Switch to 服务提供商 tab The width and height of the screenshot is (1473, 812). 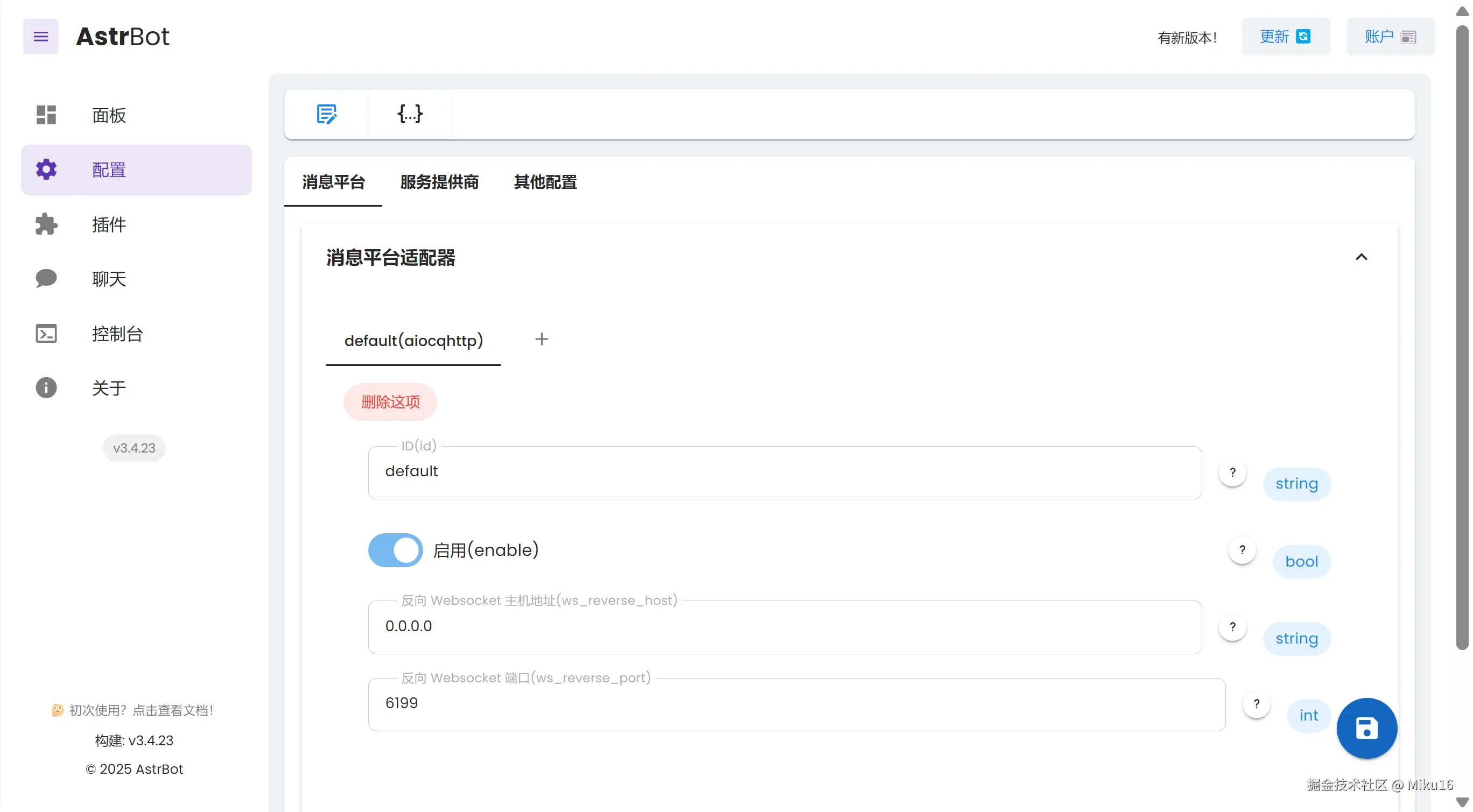[439, 182]
